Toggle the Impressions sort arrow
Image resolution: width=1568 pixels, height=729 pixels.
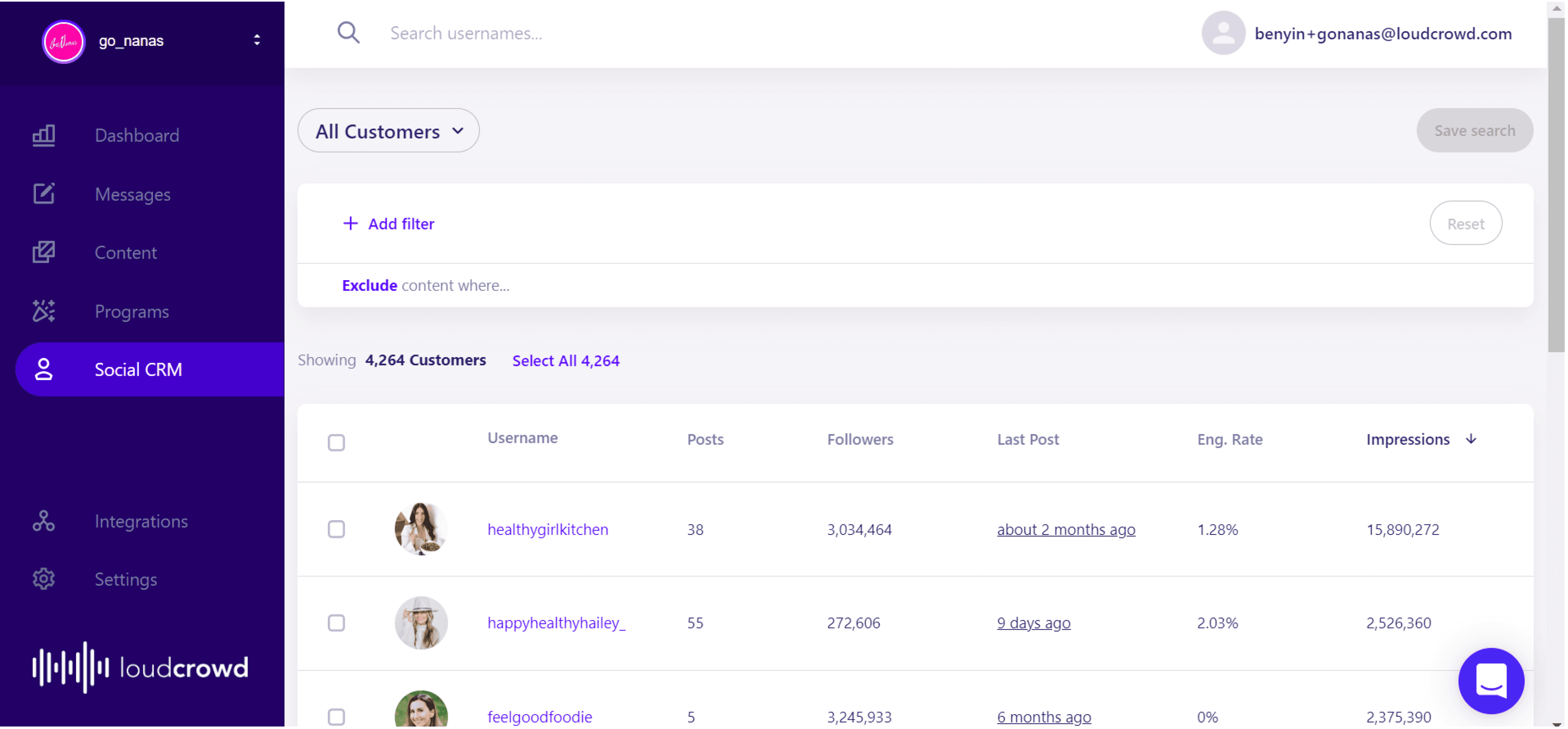[x=1471, y=439]
